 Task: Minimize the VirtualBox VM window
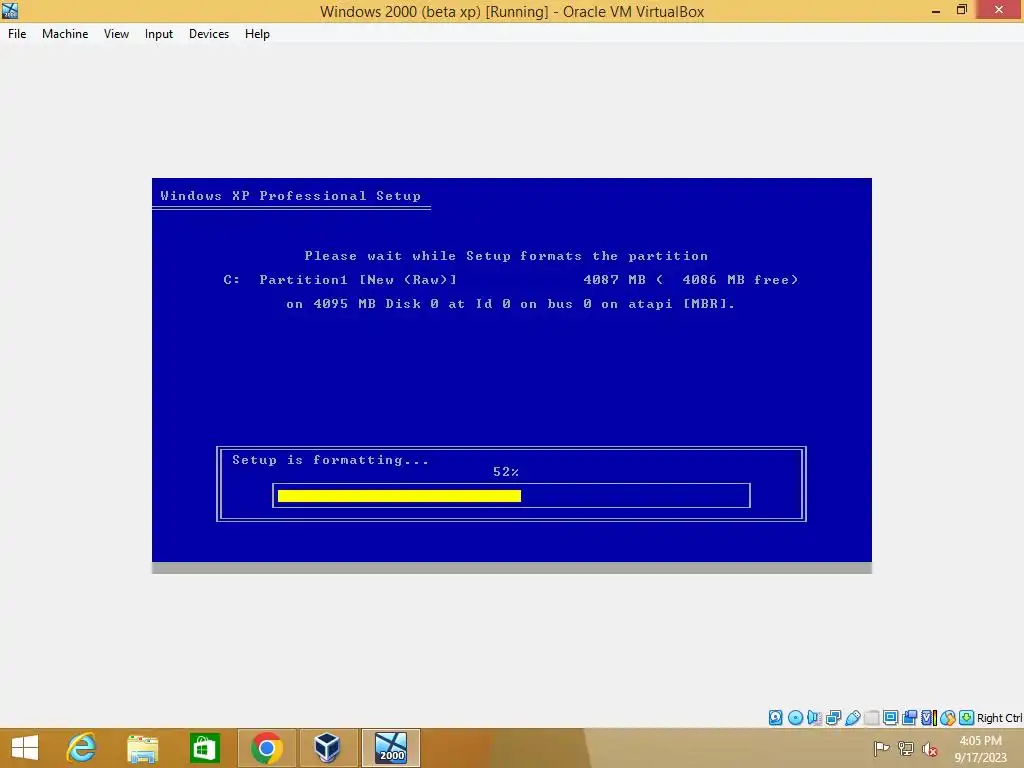(935, 10)
